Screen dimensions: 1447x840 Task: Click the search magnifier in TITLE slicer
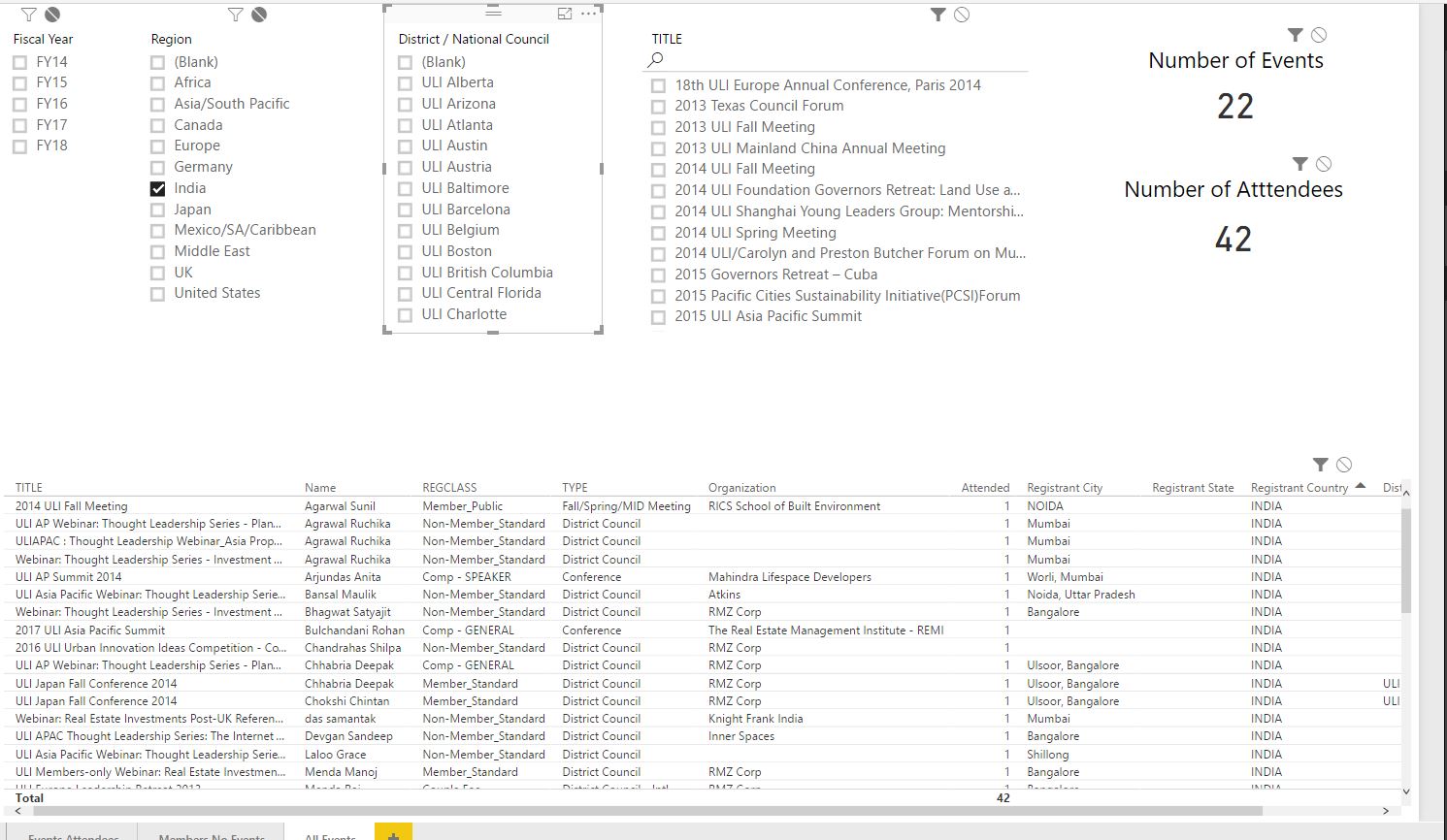point(656,60)
